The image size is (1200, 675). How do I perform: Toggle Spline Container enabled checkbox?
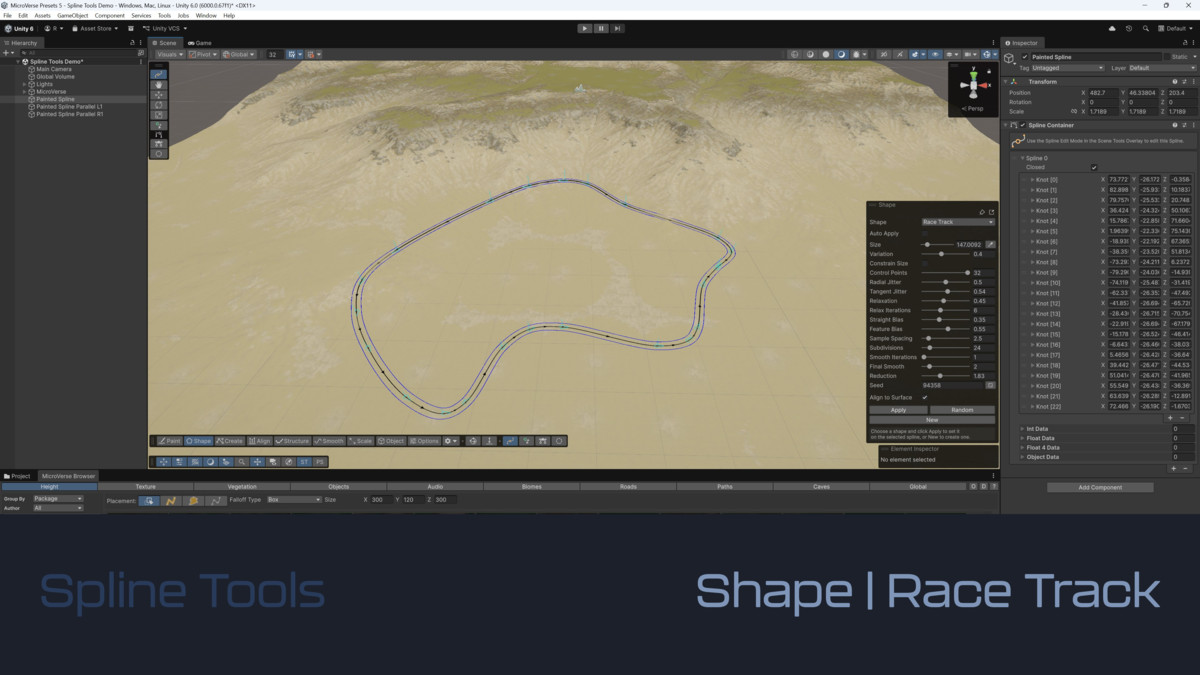point(1022,125)
